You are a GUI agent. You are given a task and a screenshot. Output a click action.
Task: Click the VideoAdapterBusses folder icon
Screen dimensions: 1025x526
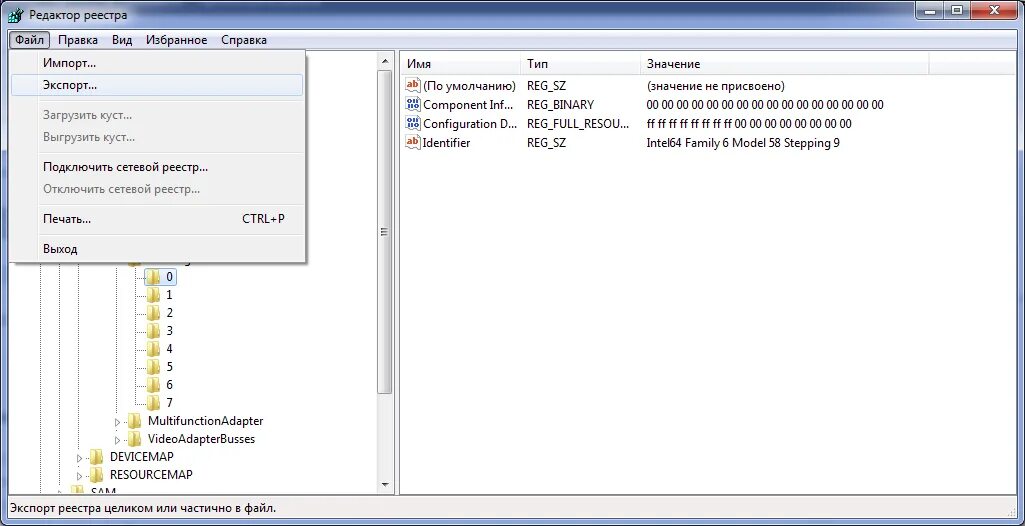pyautogui.click(x=134, y=438)
